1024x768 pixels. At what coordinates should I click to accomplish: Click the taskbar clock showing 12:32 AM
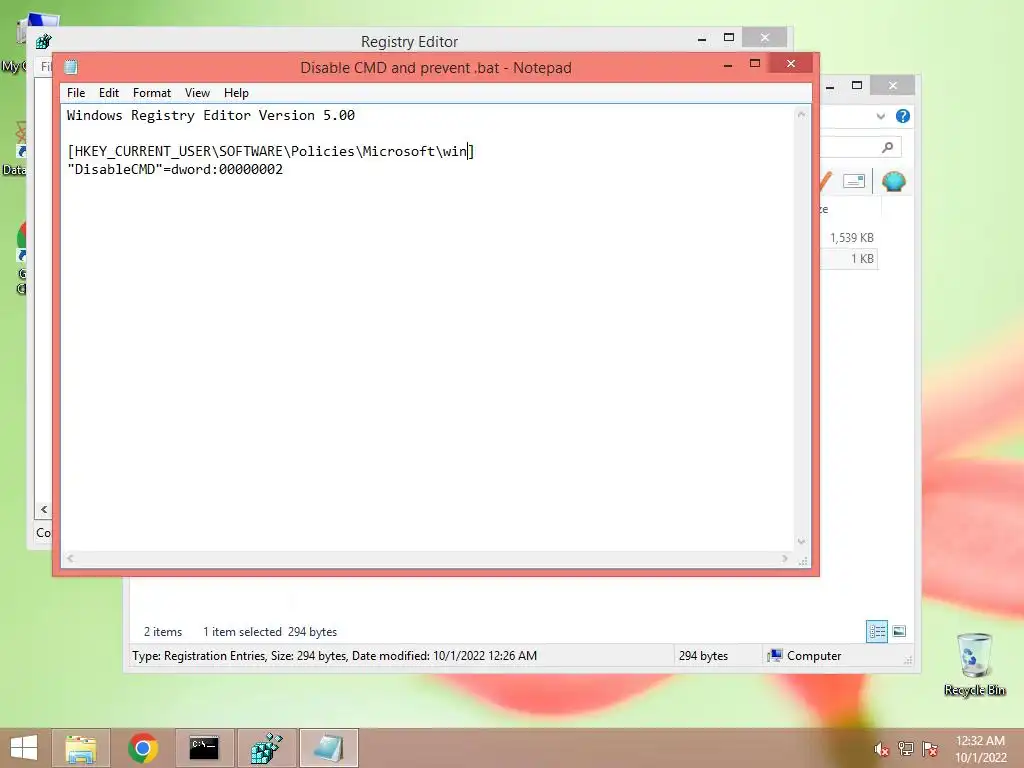(980, 749)
